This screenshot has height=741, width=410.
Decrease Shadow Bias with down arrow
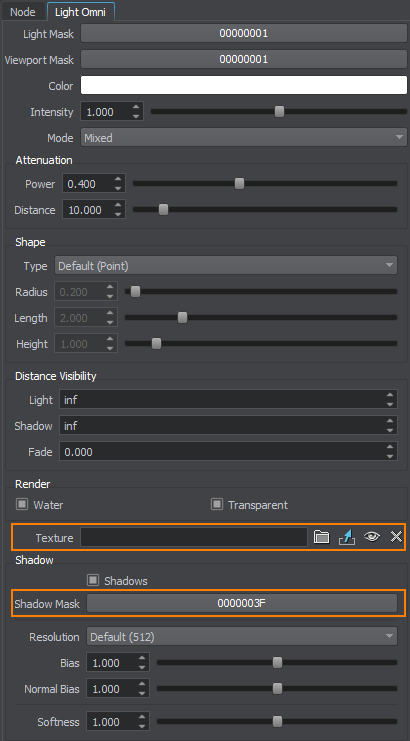[x=142, y=667]
